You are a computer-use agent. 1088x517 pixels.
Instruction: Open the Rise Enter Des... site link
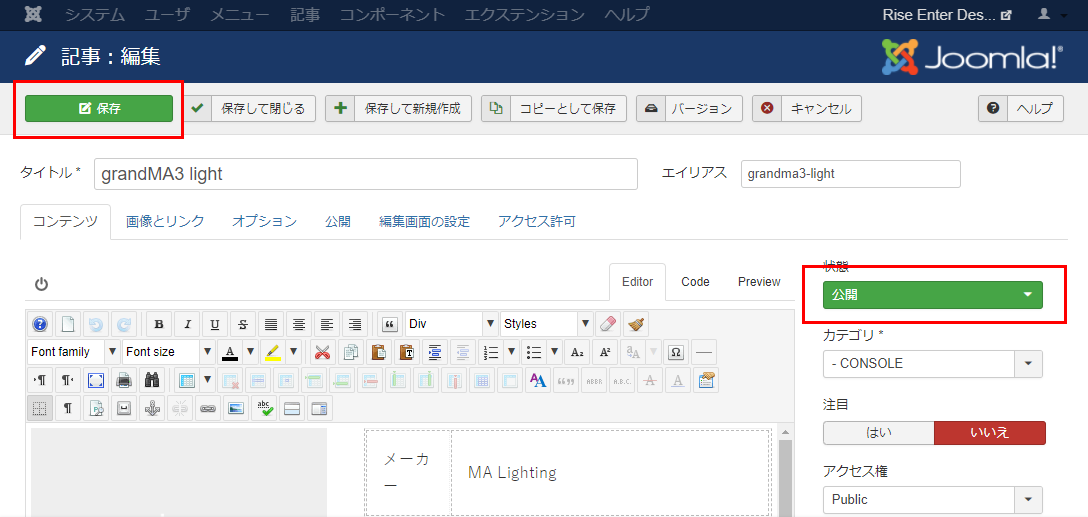(x=947, y=15)
